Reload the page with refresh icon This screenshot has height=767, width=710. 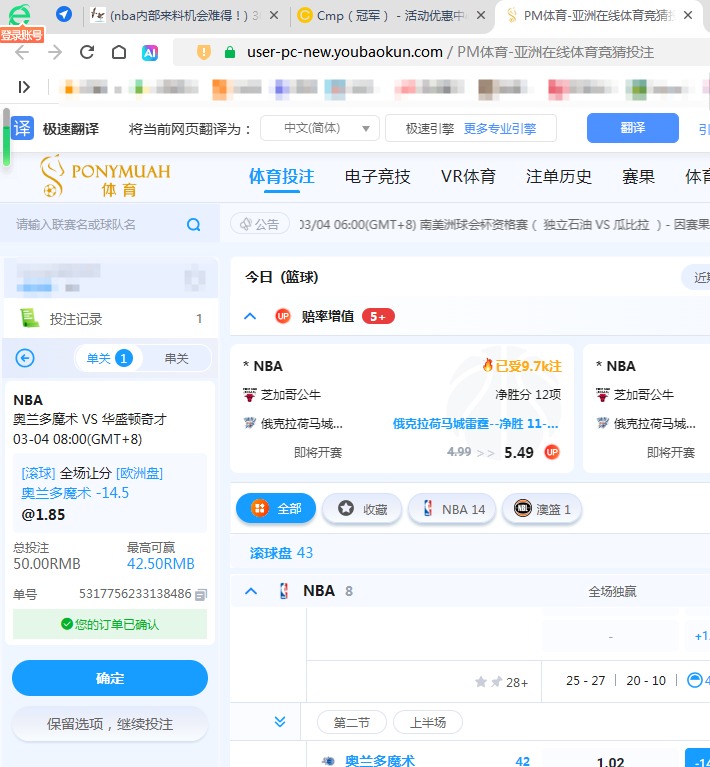[87, 52]
